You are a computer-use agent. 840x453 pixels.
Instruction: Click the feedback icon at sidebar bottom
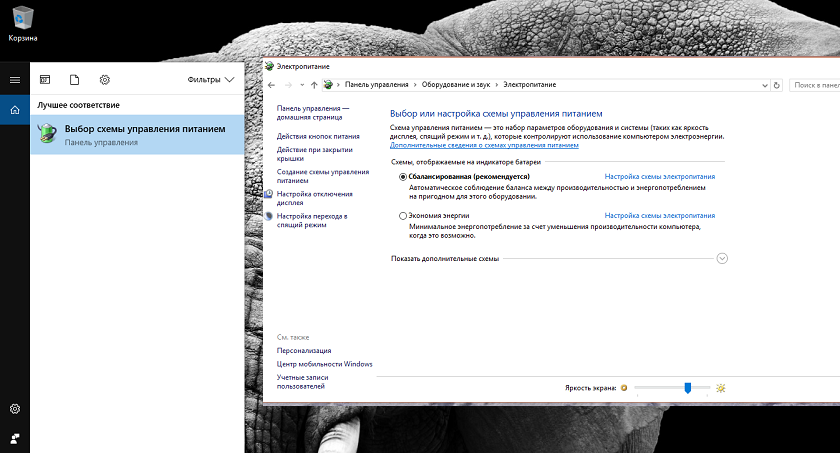click(14, 438)
